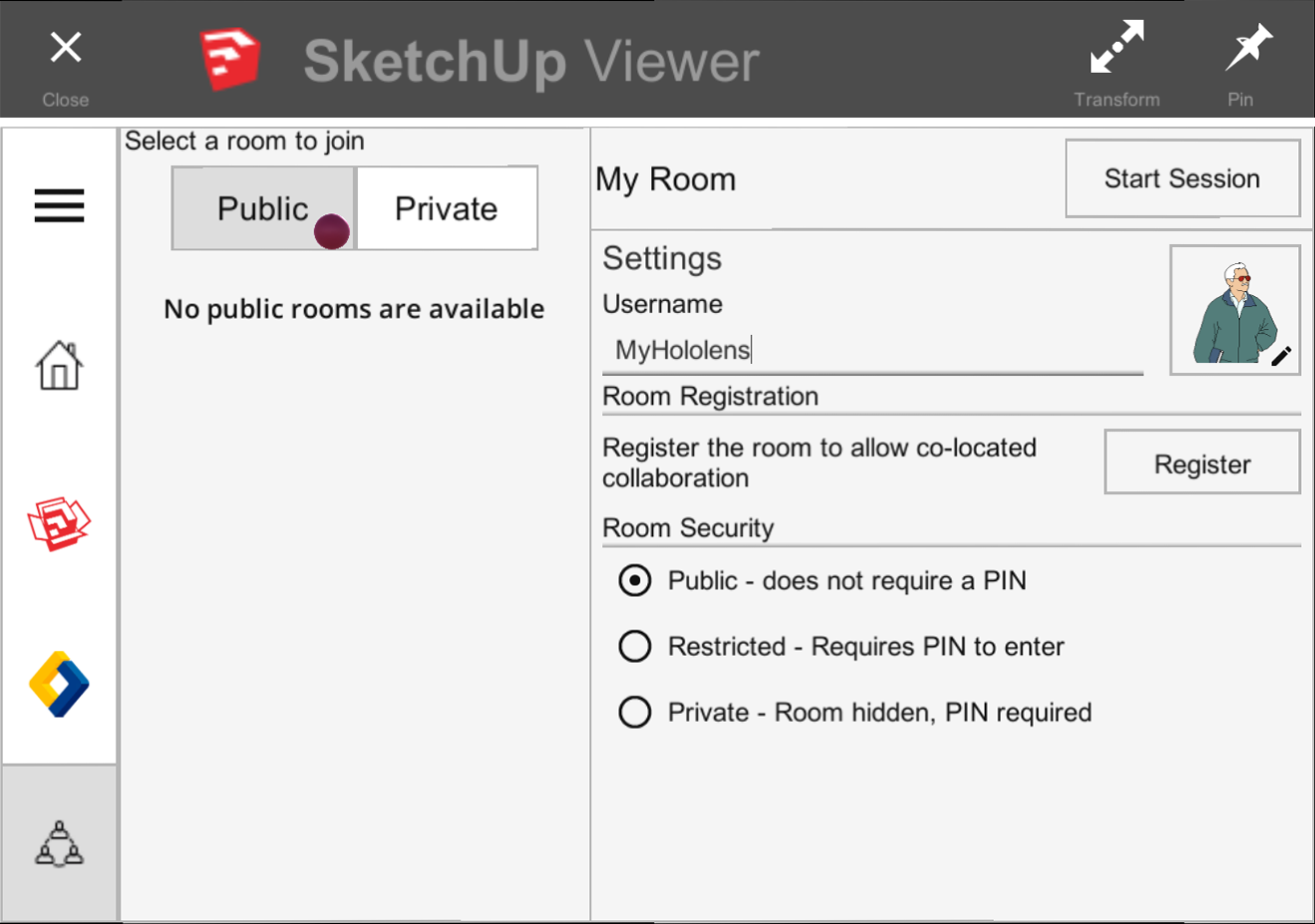Open the SketchUp models sidebar icon
Viewport: 1315px width, 924px height.
click(x=59, y=523)
